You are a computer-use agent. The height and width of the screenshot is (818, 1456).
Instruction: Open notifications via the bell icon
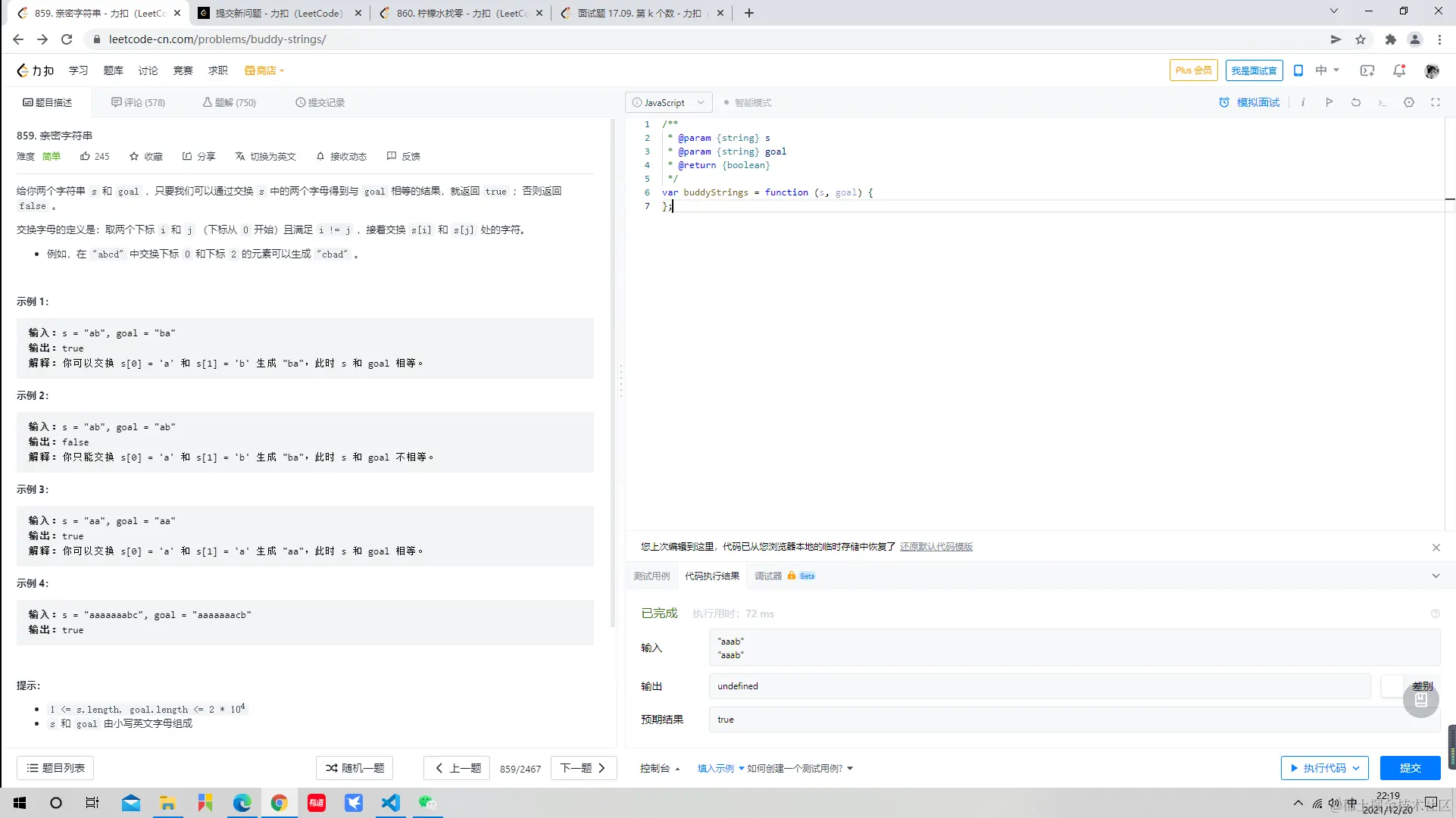(1399, 70)
